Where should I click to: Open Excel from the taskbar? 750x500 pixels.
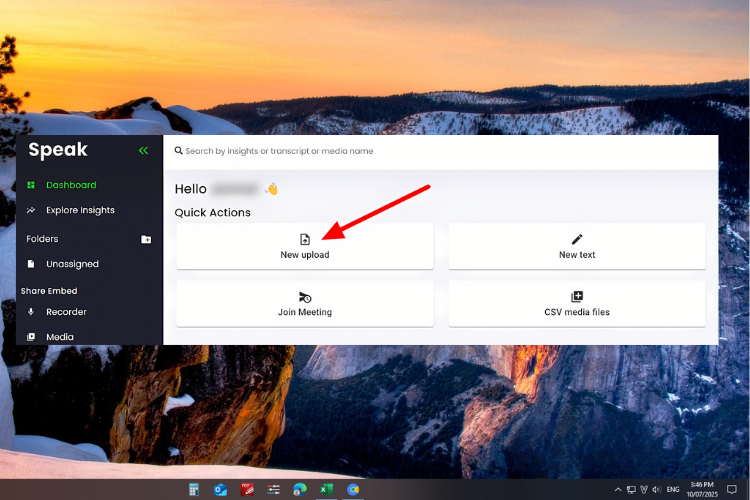pos(326,489)
